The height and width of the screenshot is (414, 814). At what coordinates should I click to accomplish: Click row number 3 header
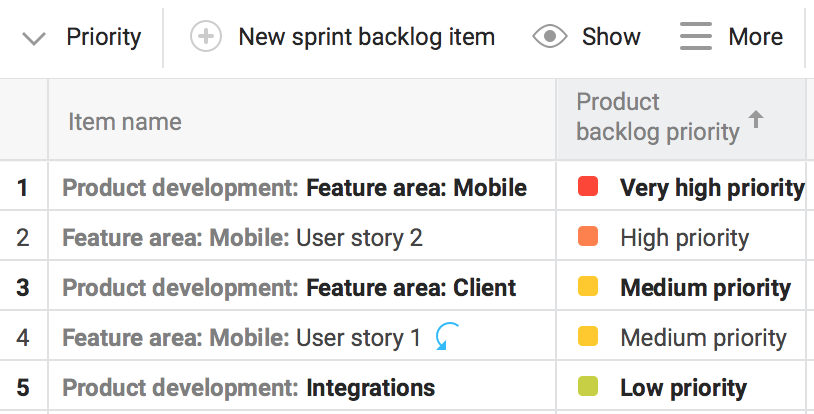[23, 288]
